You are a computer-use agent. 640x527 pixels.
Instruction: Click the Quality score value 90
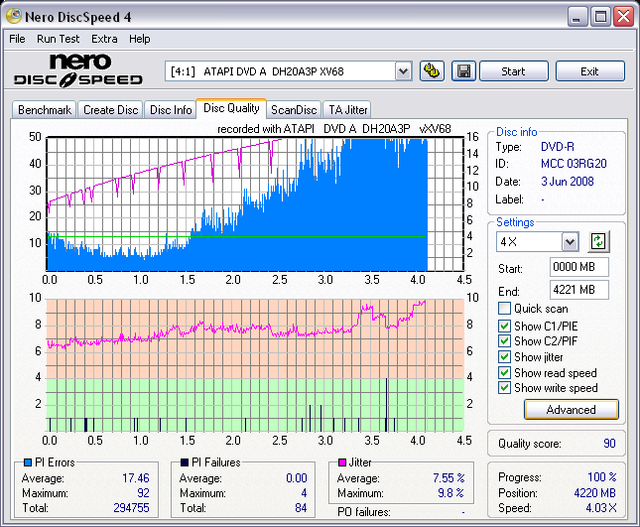click(609, 443)
